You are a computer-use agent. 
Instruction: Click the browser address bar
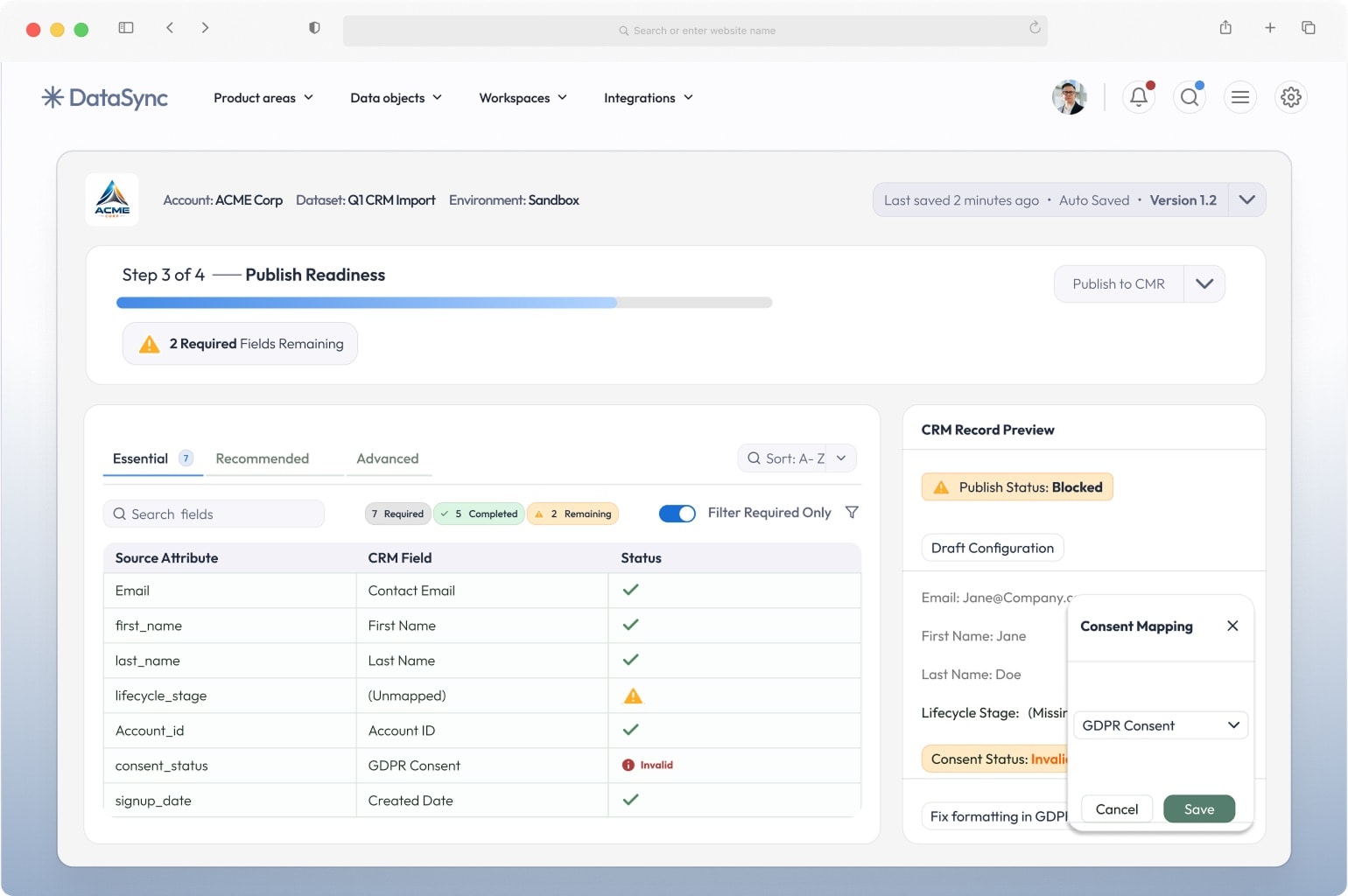tap(695, 31)
